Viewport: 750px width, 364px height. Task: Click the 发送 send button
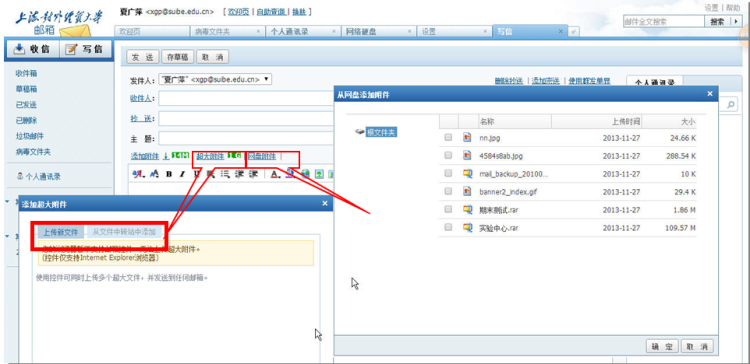pyautogui.click(x=143, y=57)
